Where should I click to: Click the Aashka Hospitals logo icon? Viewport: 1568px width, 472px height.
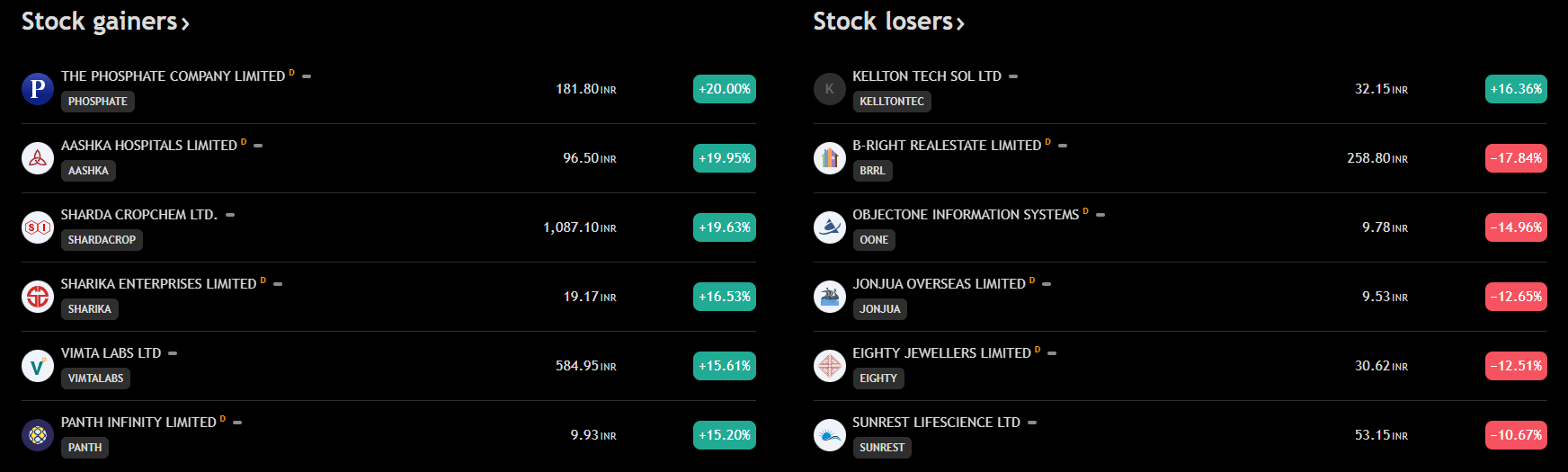(x=38, y=158)
